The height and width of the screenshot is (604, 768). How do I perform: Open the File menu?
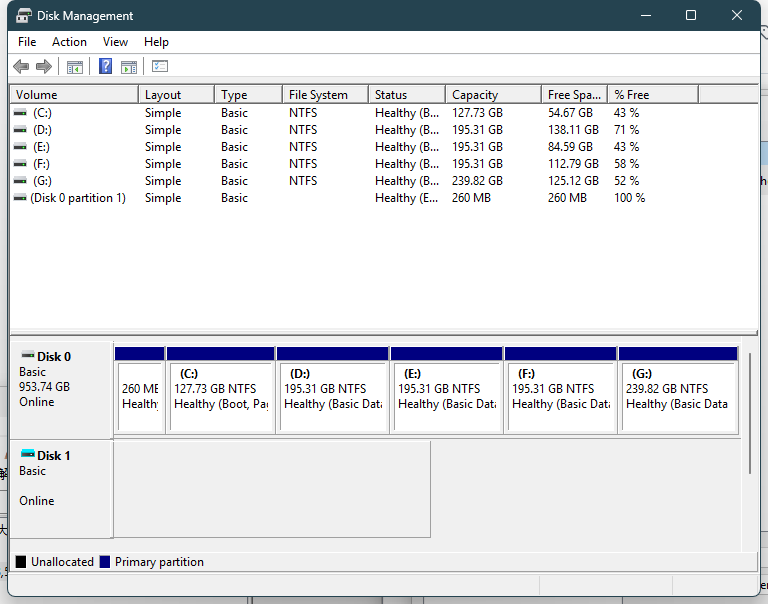[x=27, y=42]
